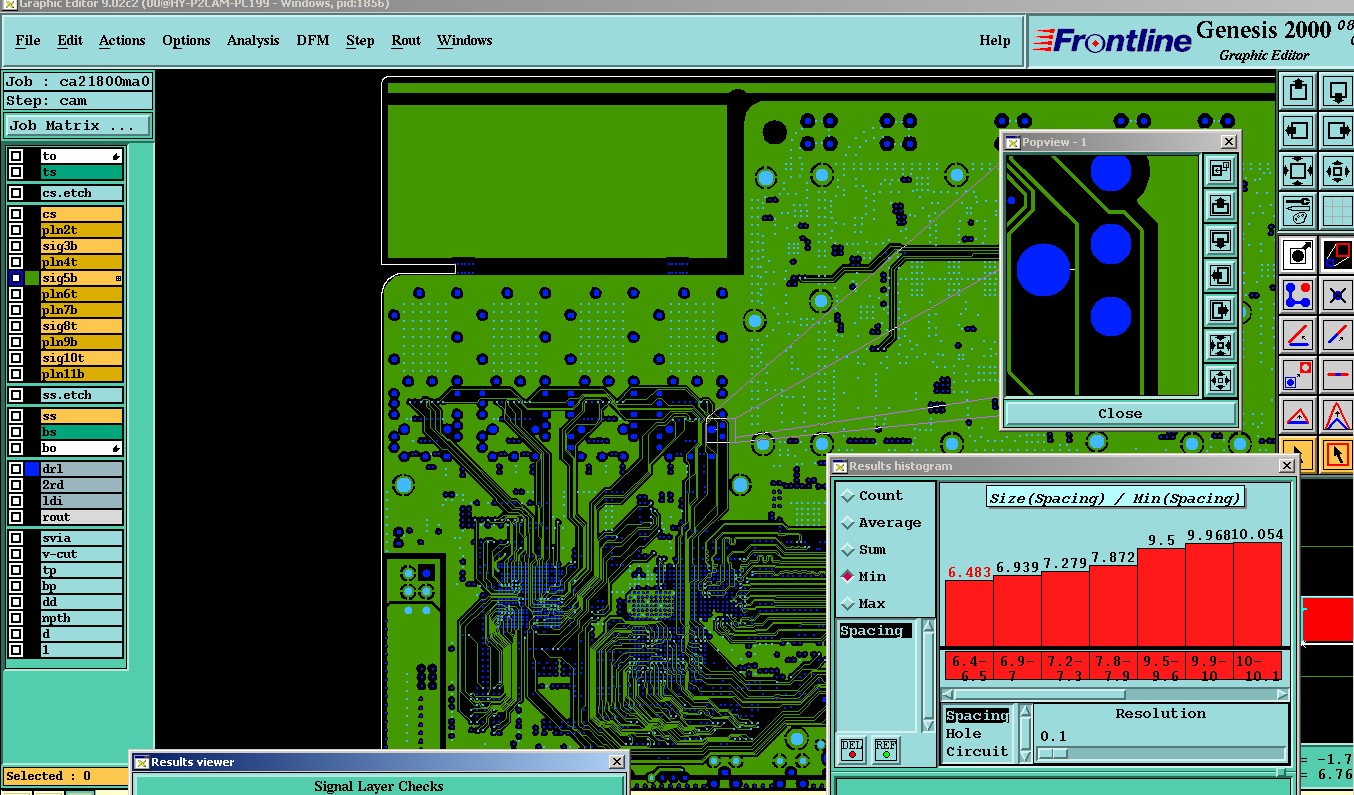Click the 6.4-6.5 histogram range cell
Viewport: 1354px width, 795px height.
pyautogui.click(x=969, y=668)
